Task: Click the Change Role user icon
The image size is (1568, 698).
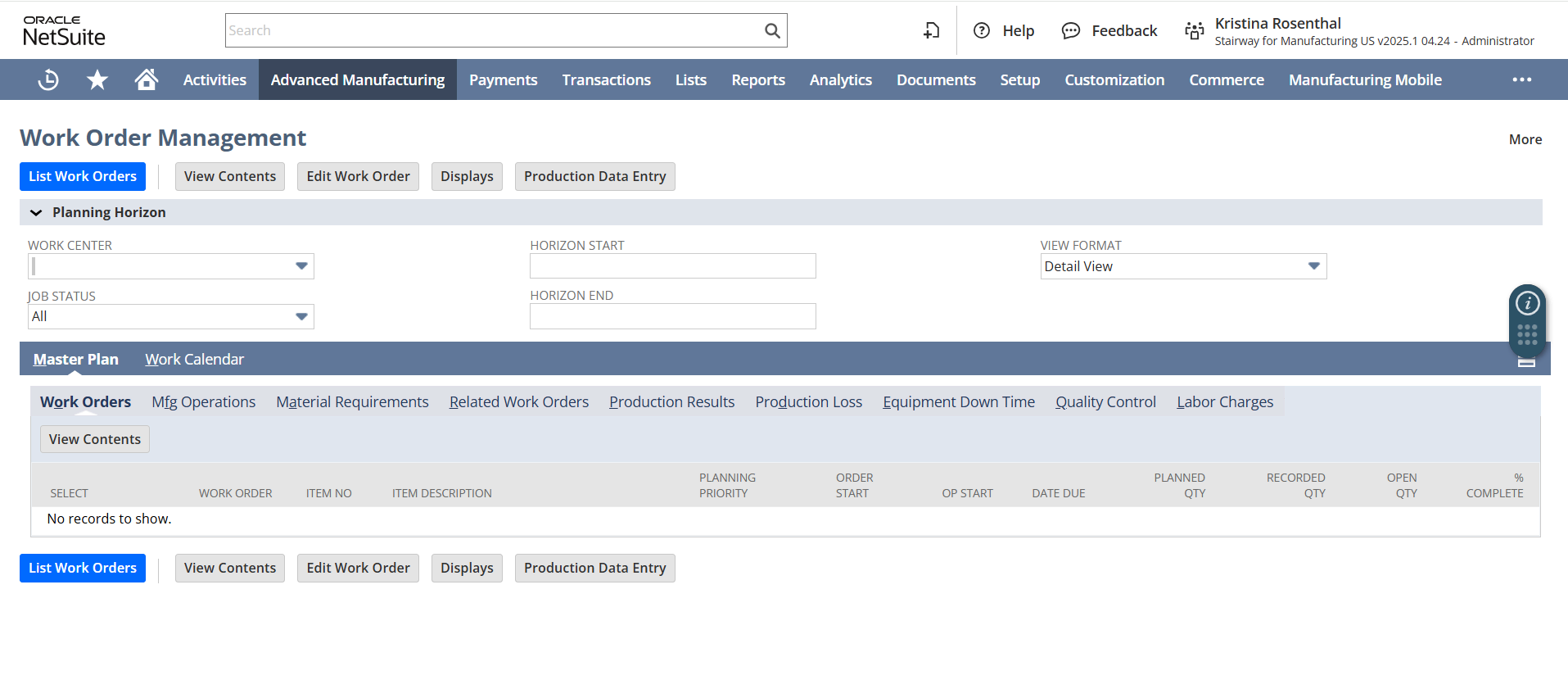Action: (1195, 31)
